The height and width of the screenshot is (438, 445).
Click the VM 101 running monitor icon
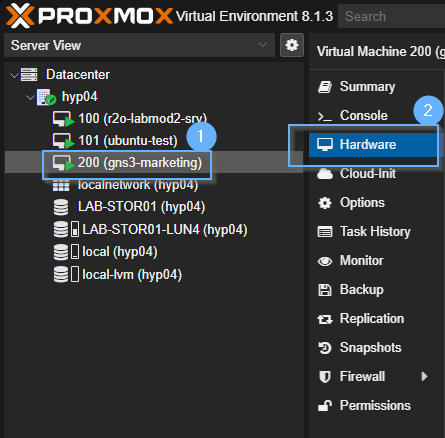(63, 141)
